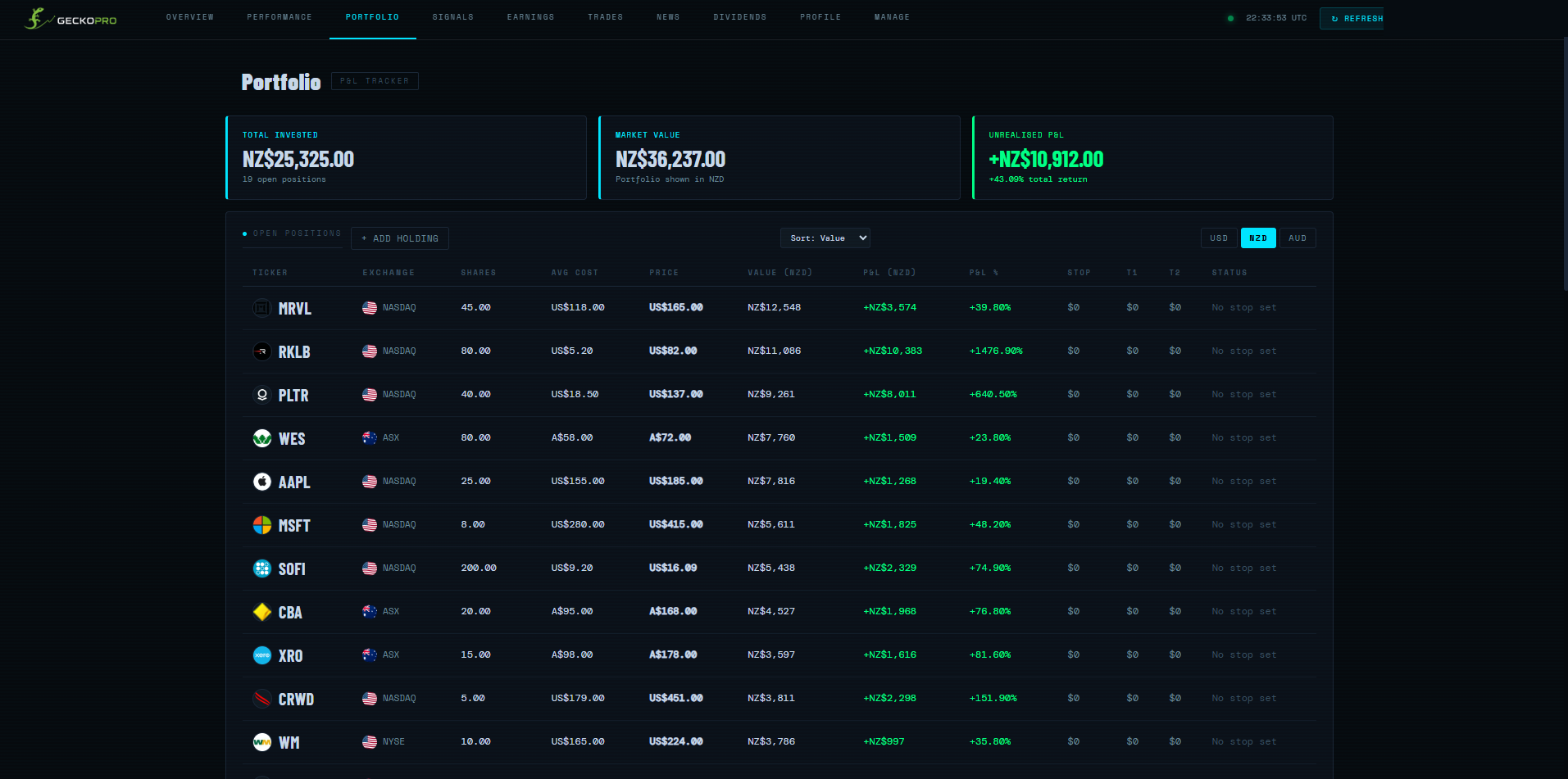Switch currency display to AUD
Image resolution: width=1568 pixels, height=779 pixels.
(x=1298, y=238)
